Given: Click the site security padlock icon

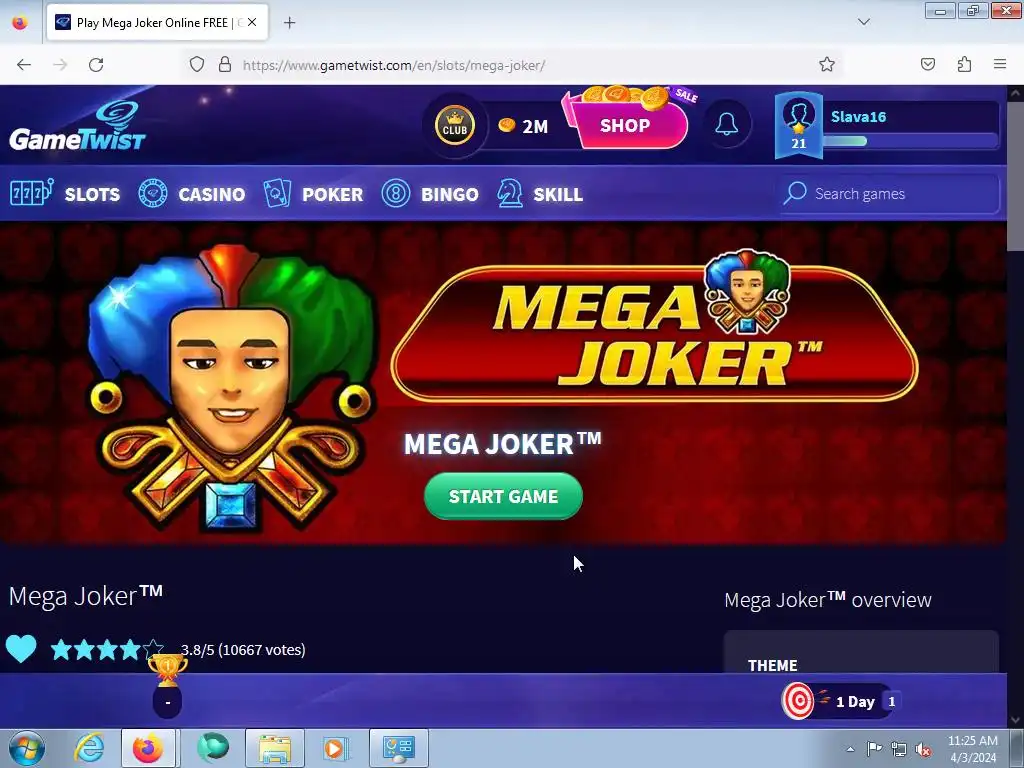Looking at the screenshot, I should 225,64.
